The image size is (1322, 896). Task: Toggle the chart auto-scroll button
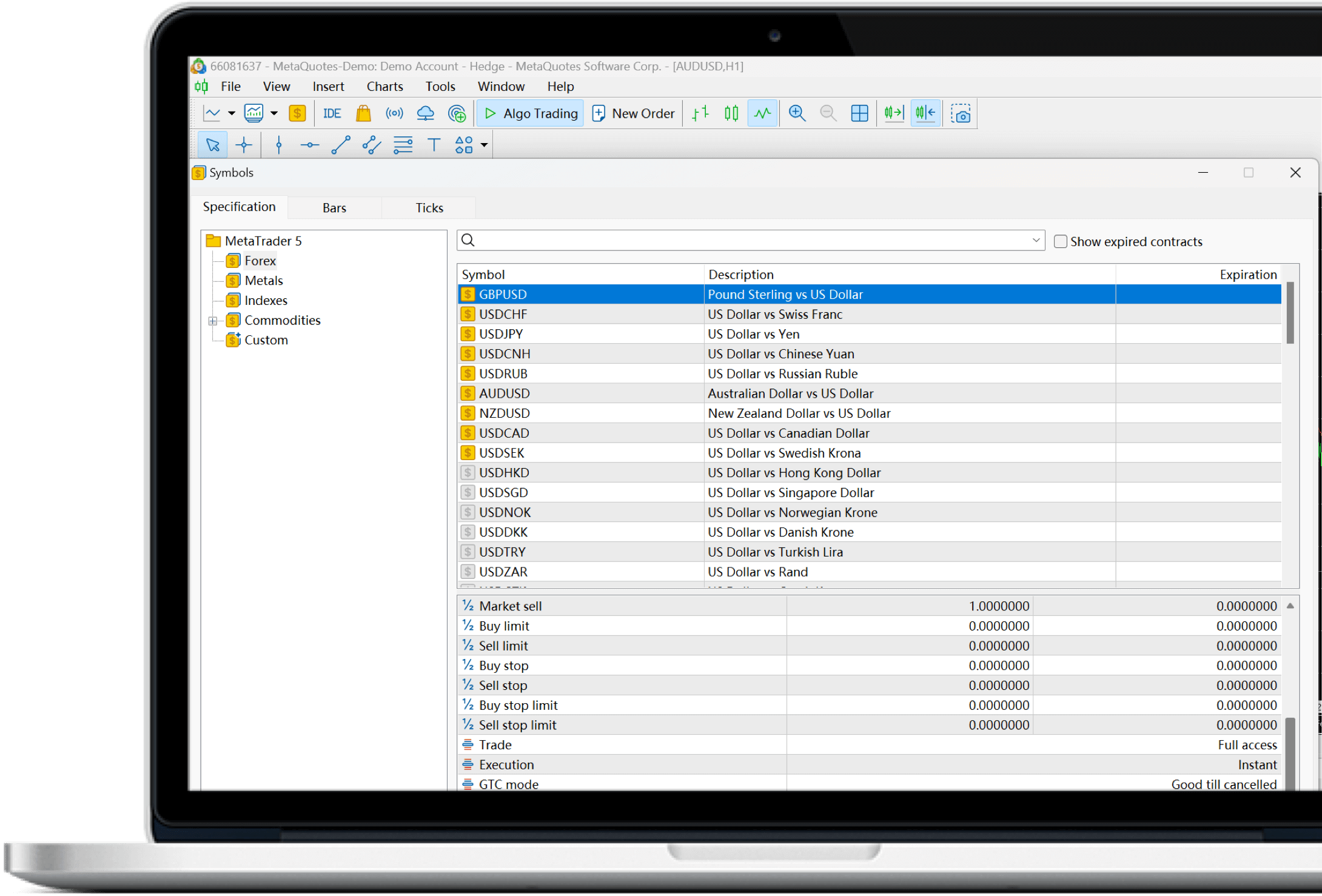click(894, 113)
